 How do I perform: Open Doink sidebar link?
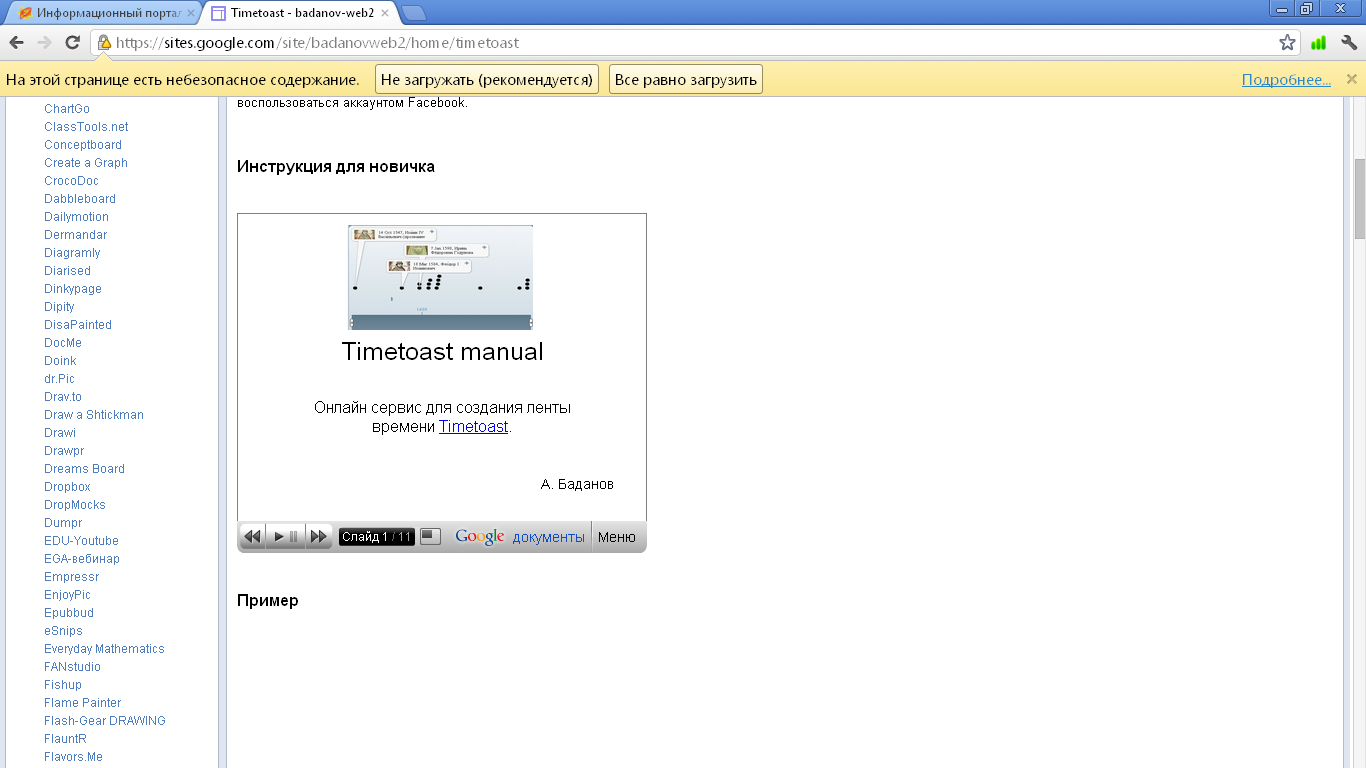coord(60,361)
